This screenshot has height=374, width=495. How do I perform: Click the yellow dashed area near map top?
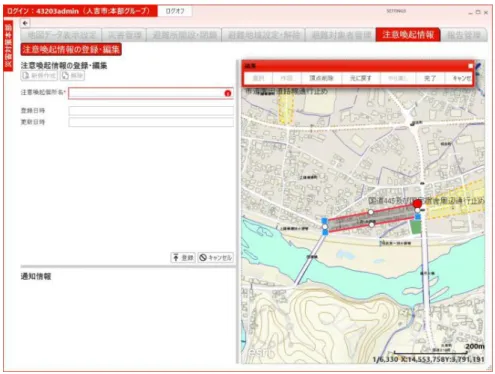(x=286, y=107)
